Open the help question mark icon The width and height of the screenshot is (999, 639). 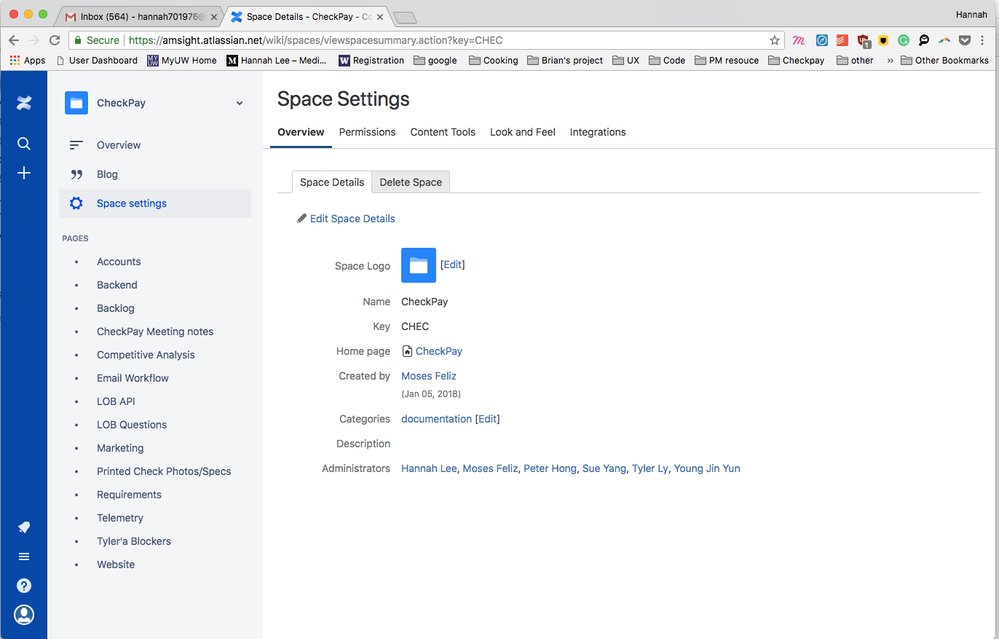(24, 585)
